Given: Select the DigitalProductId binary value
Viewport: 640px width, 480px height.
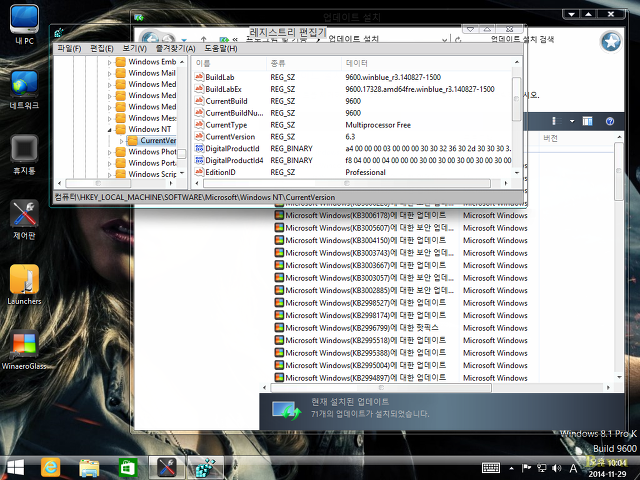Looking at the screenshot, I should pyautogui.click(x=232, y=149).
